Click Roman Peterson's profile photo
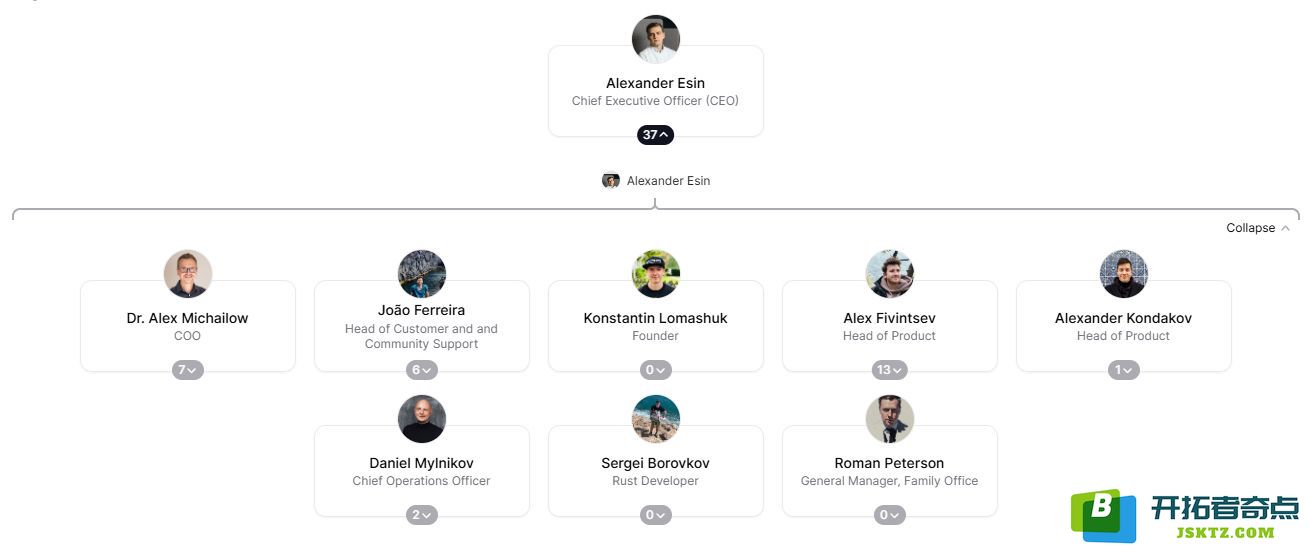This screenshot has height=546, width=1311. coord(890,419)
